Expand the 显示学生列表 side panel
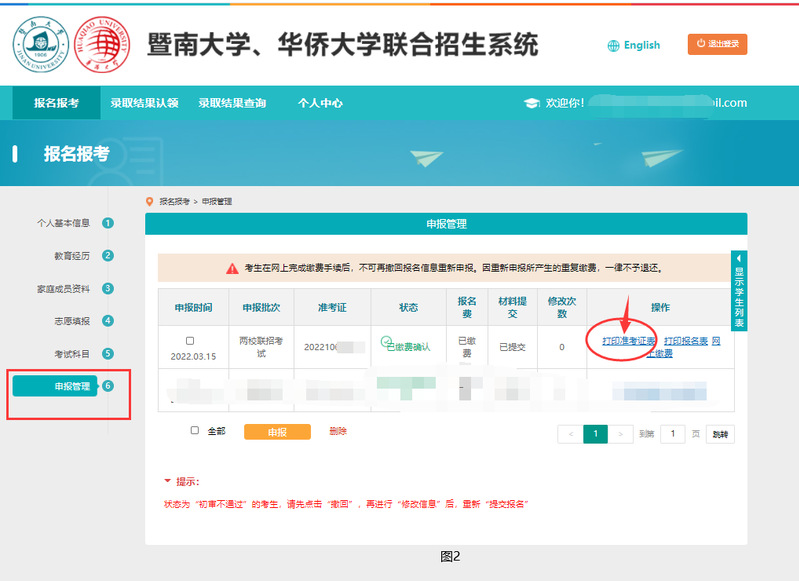The width and height of the screenshot is (799, 581). pos(739,290)
